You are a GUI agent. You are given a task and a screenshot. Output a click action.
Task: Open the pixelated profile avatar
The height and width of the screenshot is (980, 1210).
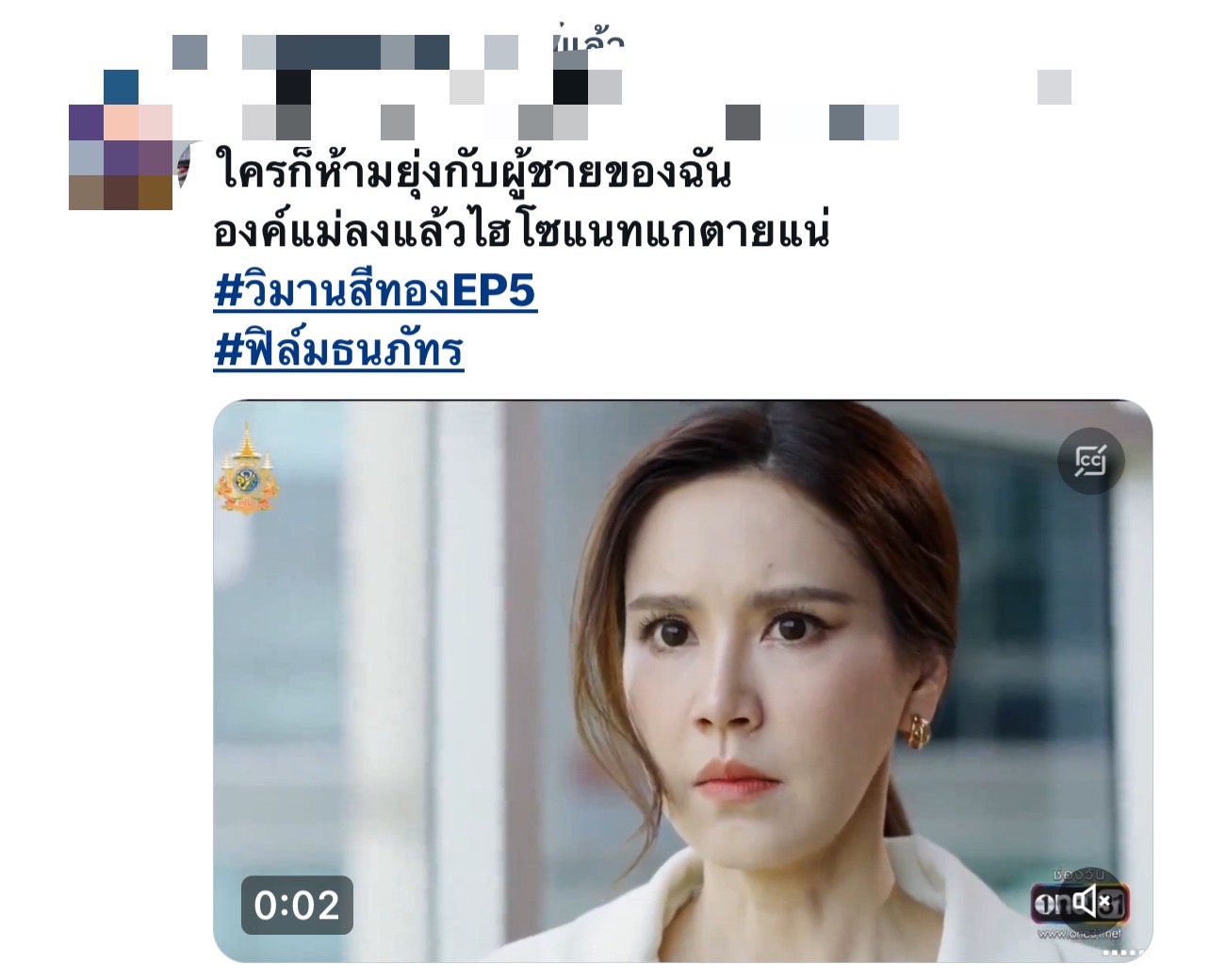click(121, 139)
